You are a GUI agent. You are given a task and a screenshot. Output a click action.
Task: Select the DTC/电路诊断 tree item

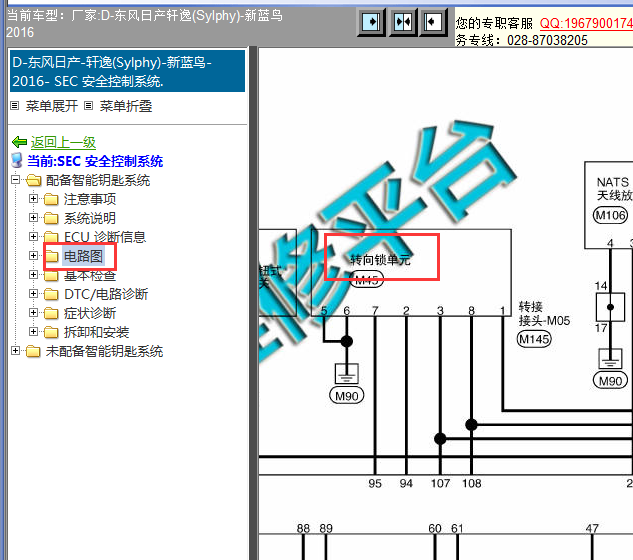106,294
